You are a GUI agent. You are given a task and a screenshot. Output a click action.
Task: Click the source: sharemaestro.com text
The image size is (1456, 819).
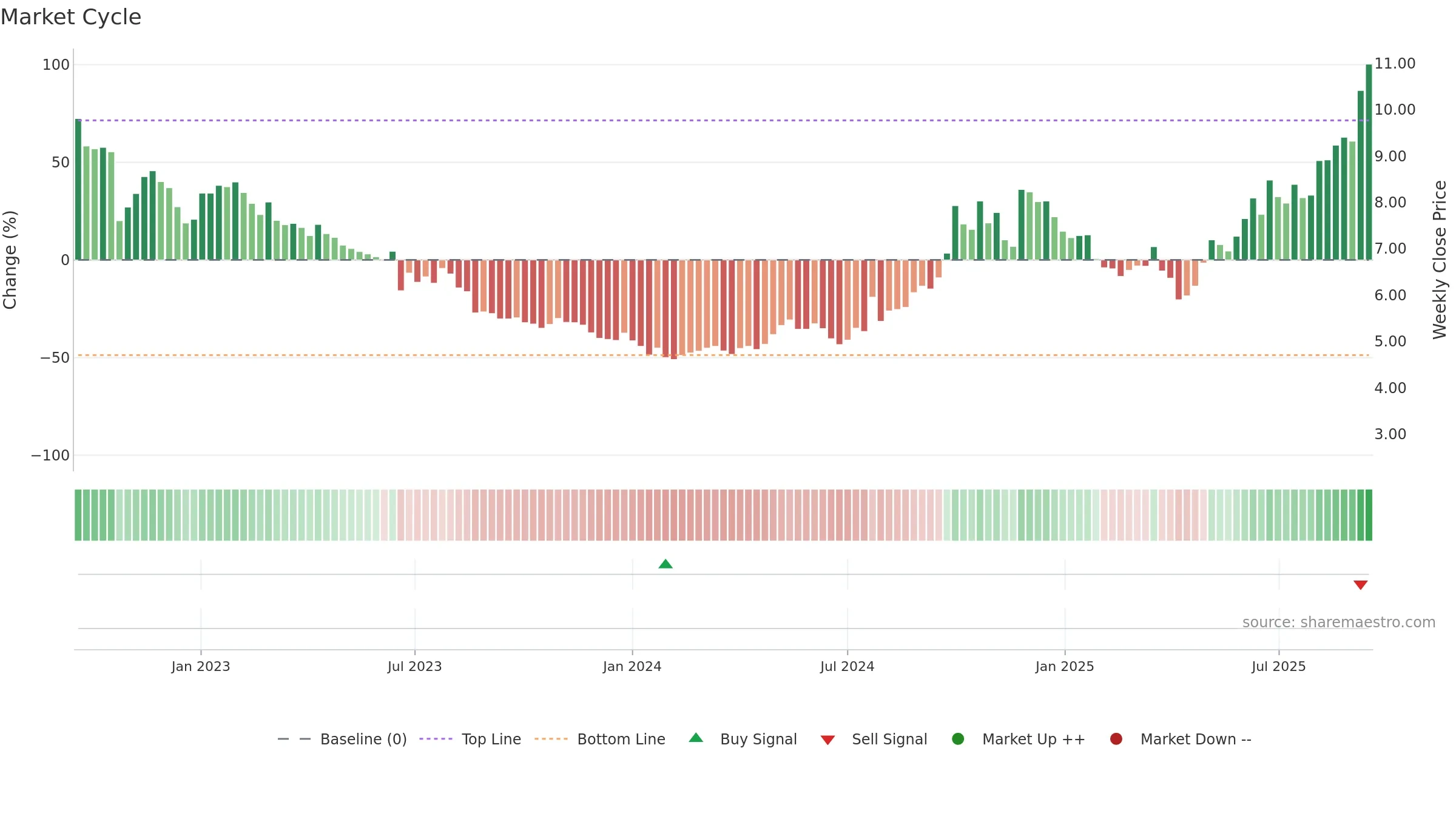(1339, 622)
